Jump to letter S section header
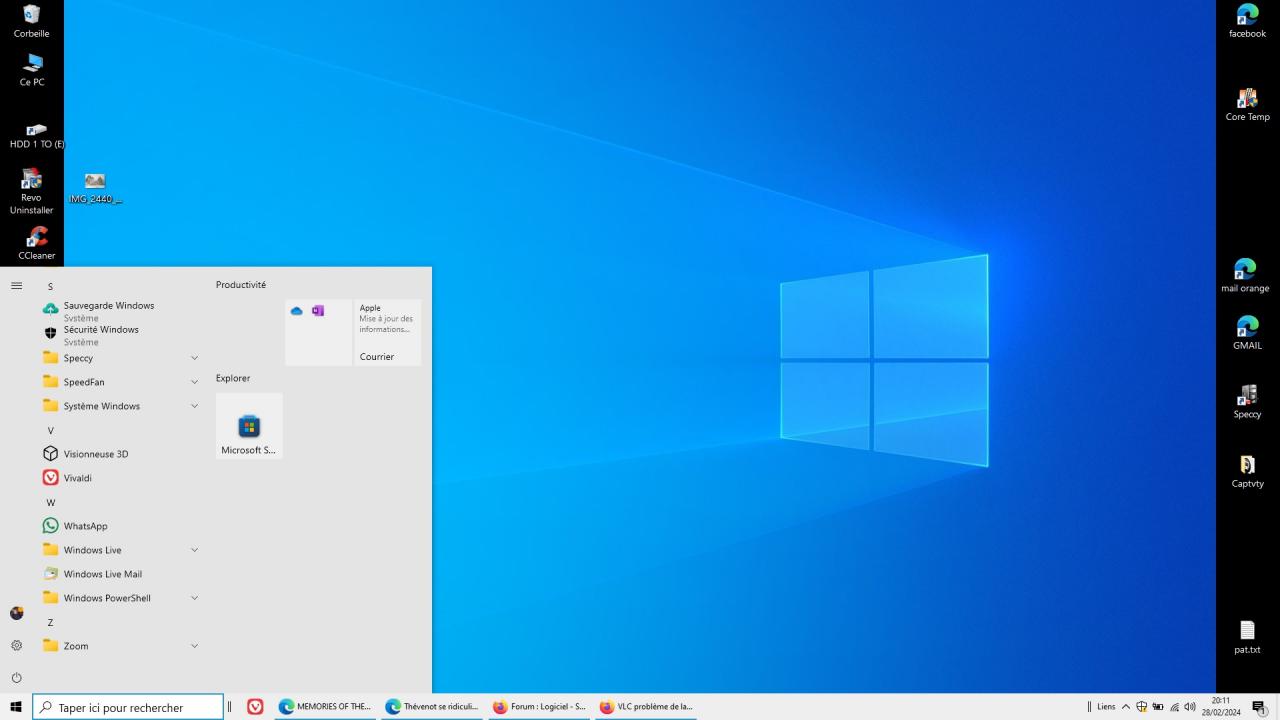 [x=50, y=287]
